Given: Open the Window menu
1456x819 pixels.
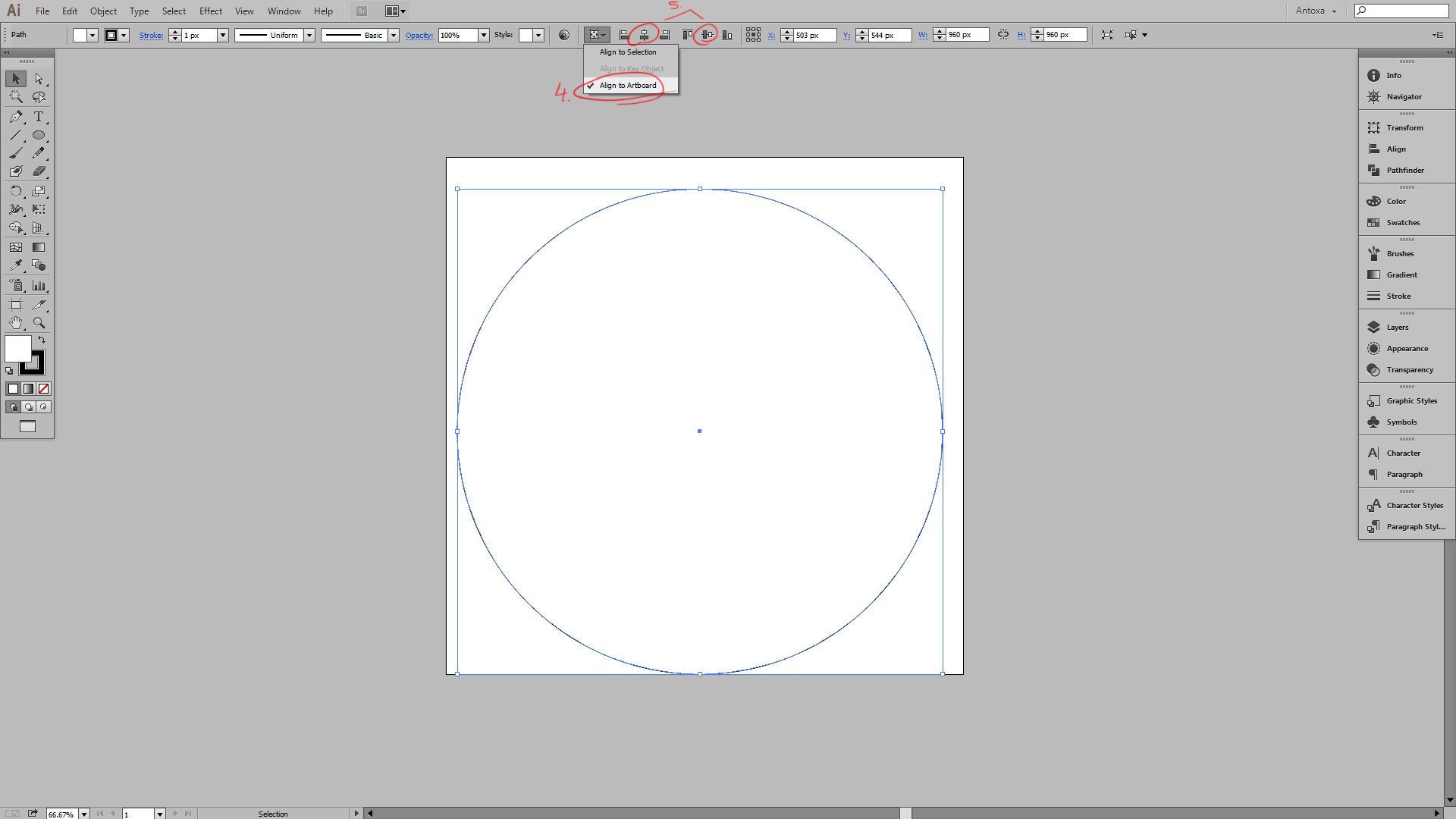Looking at the screenshot, I should tap(284, 11).
